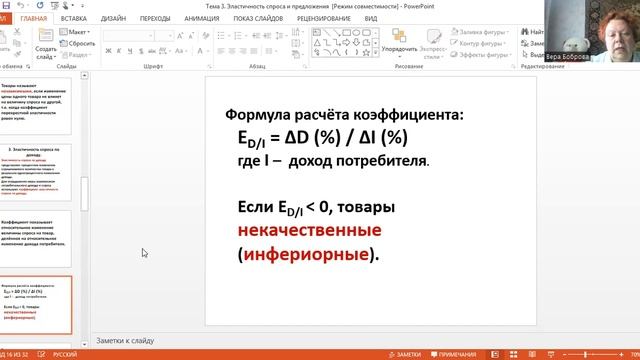Click the decrease indent icon

click(256, 36)
